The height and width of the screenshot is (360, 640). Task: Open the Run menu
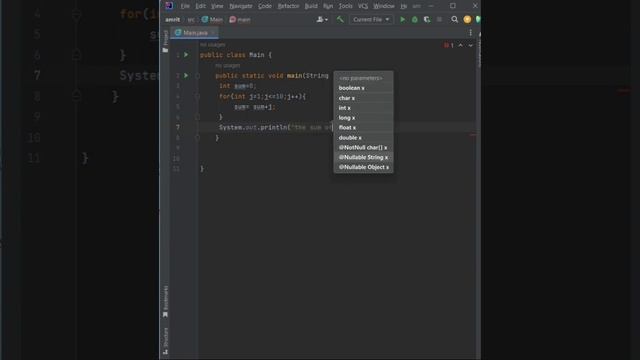coord(328,6)
